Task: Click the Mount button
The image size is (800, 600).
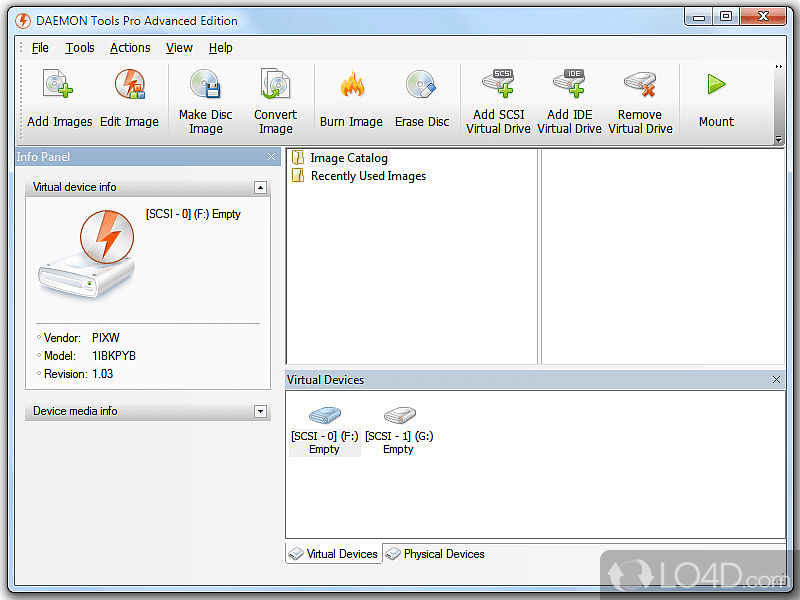Action: coord(716,97)
